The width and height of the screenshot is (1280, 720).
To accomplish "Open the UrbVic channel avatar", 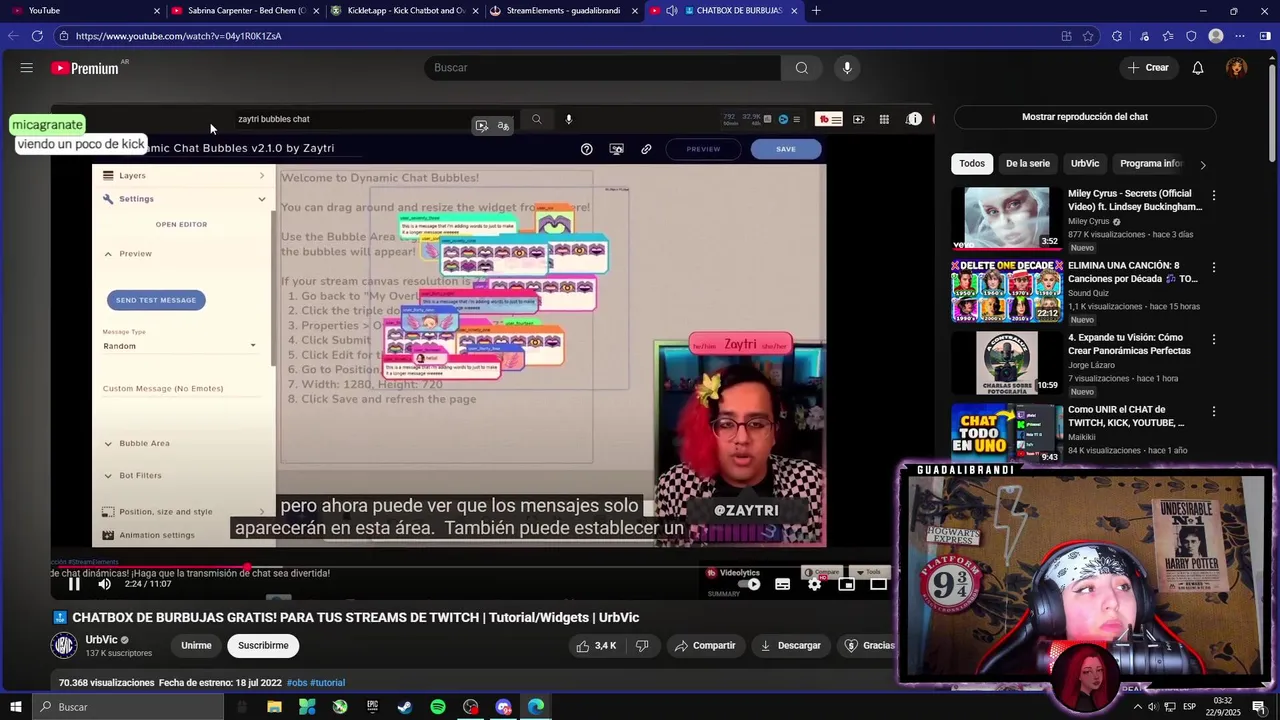I will (x=64, y=646).
